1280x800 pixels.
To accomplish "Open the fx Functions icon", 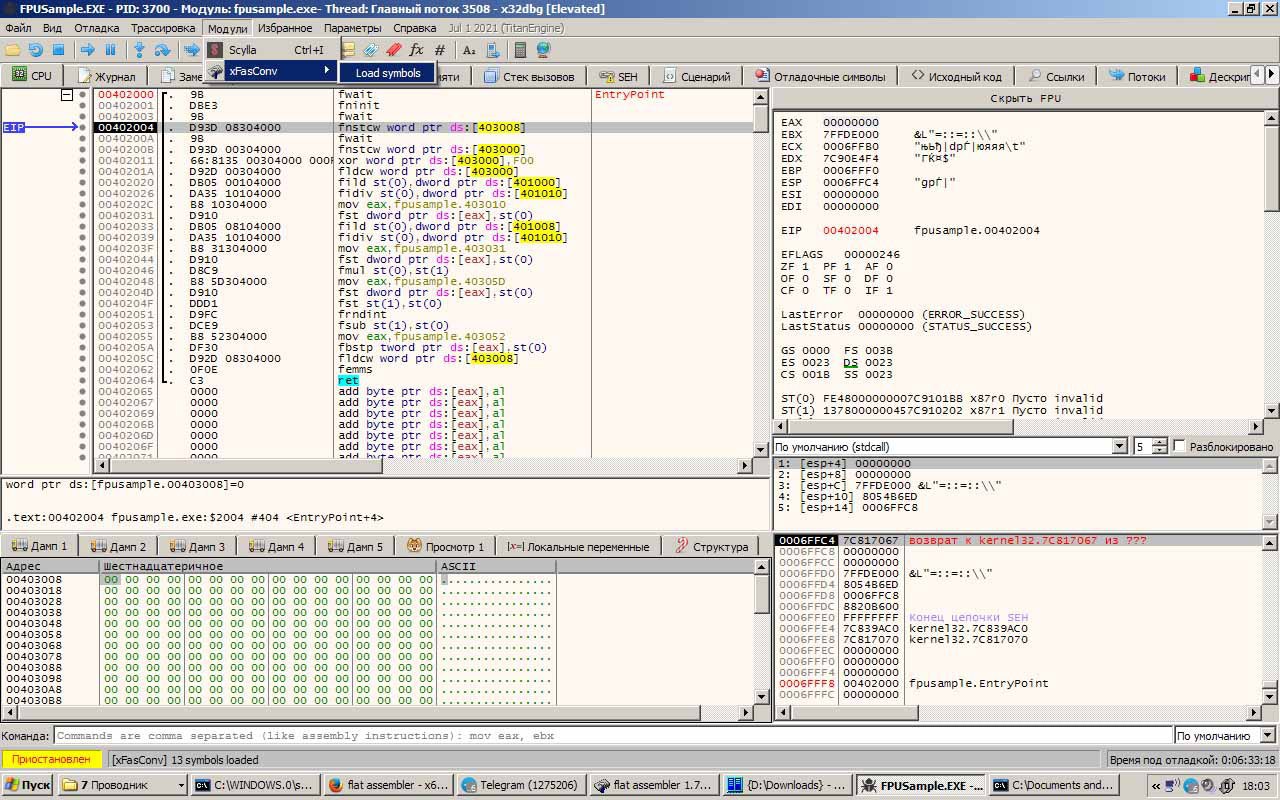I will click(x=417, y=49).
